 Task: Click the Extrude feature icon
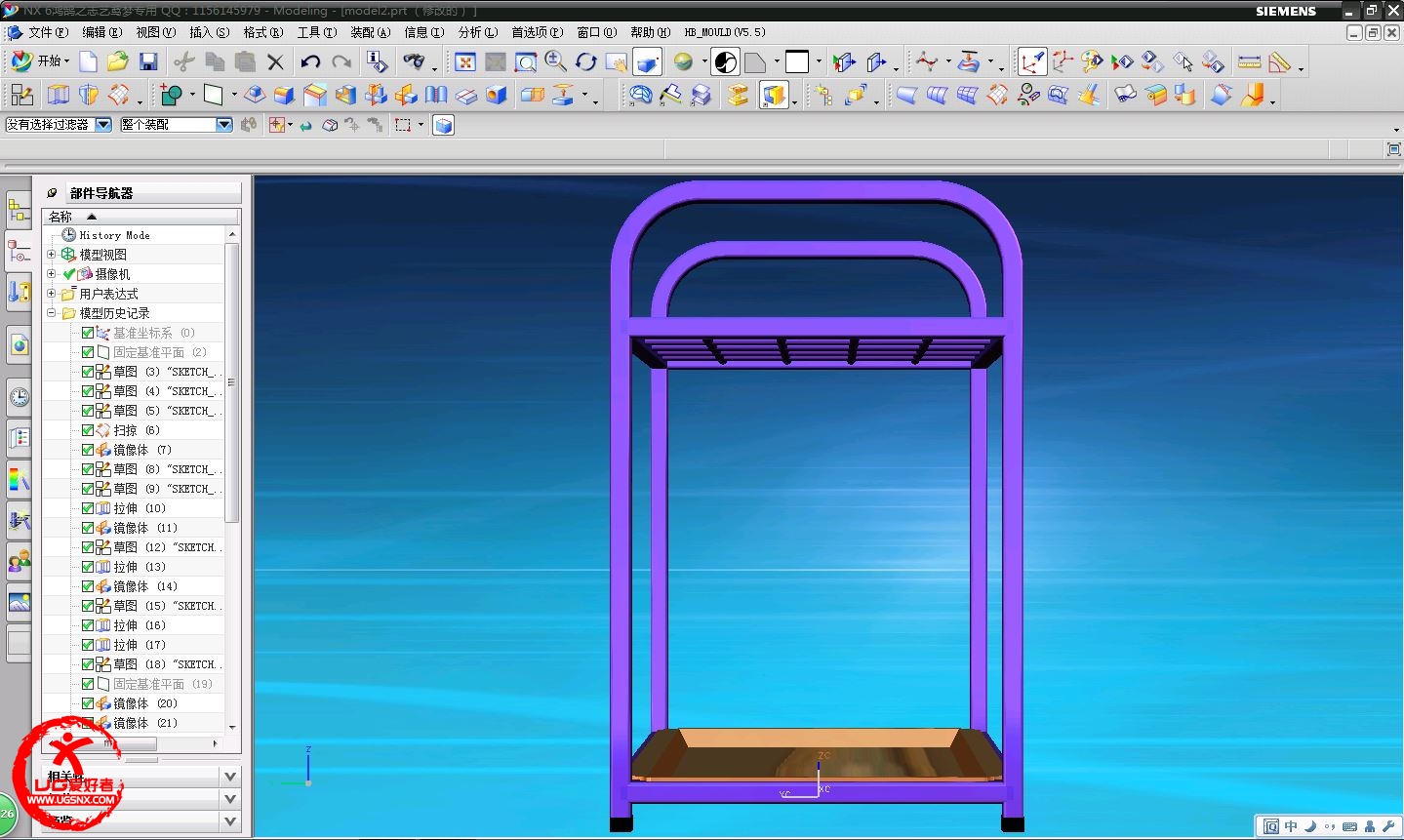click(59, 95)
